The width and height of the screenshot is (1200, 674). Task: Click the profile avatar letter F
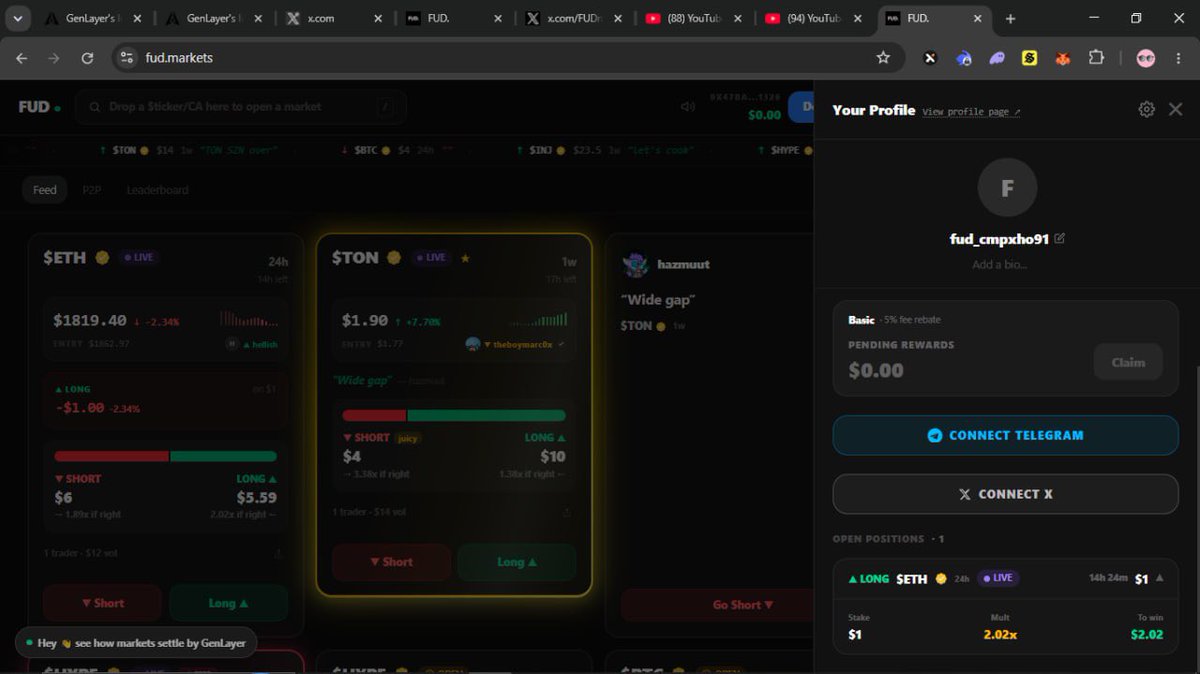1007,187
